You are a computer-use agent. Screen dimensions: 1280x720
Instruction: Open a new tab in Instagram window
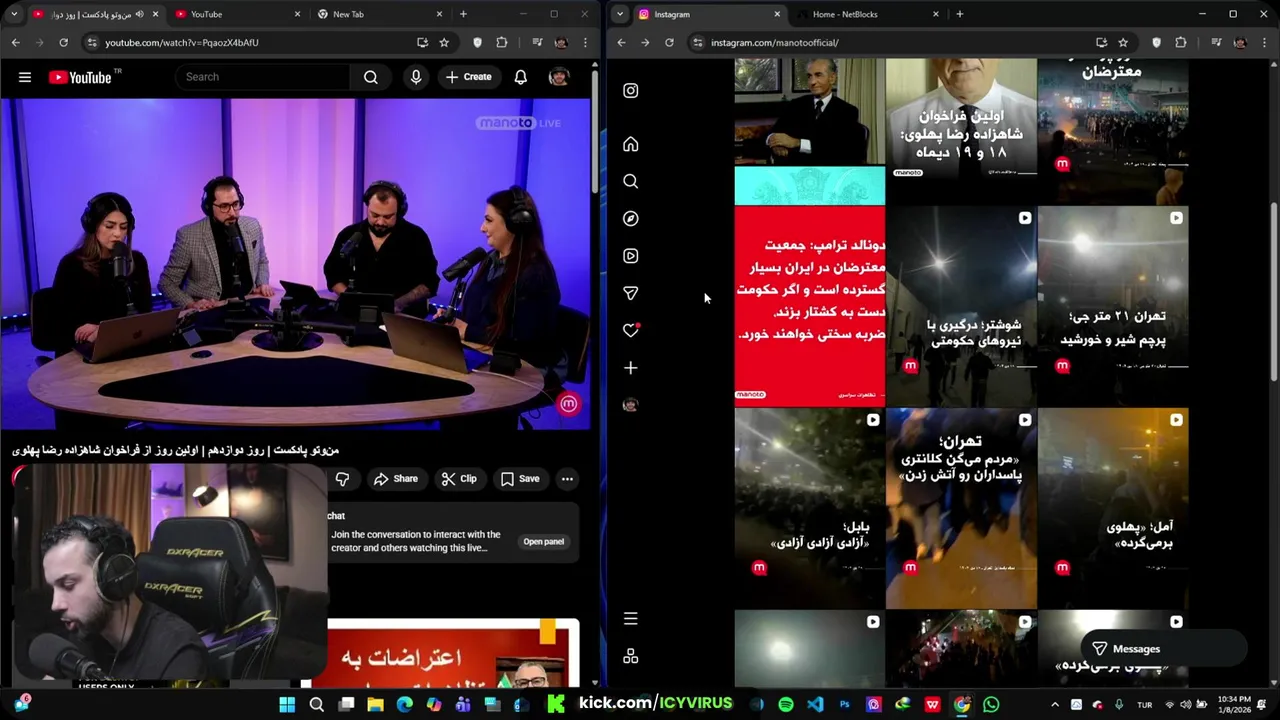point(959,14)
